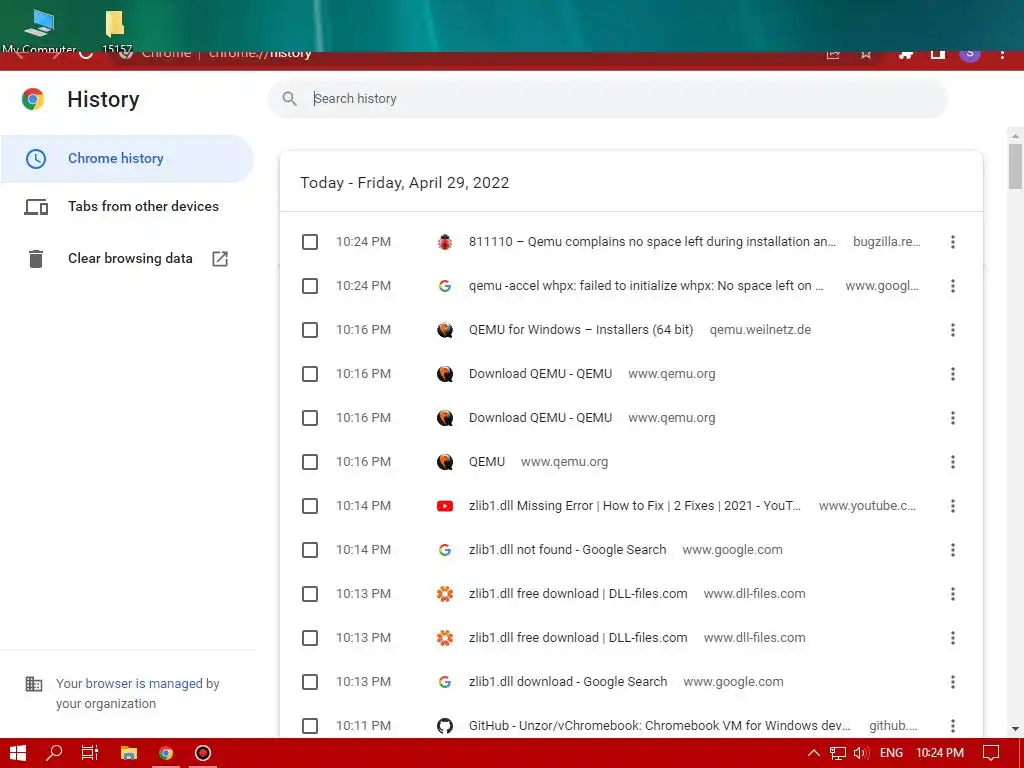
Task: Click the scrollbar down arrow on the history page
Action: click(x=1015, y=729)
